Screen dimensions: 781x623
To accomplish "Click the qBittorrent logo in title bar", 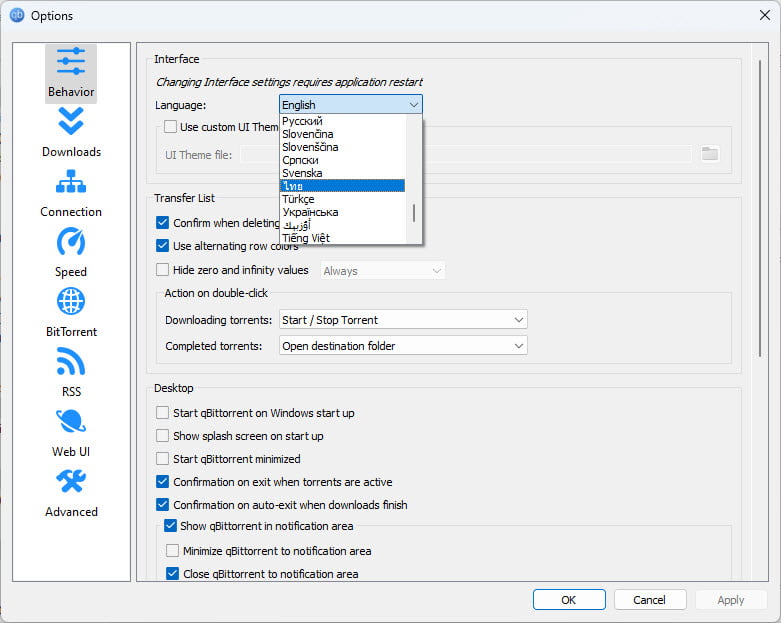I will pos(17,15).
